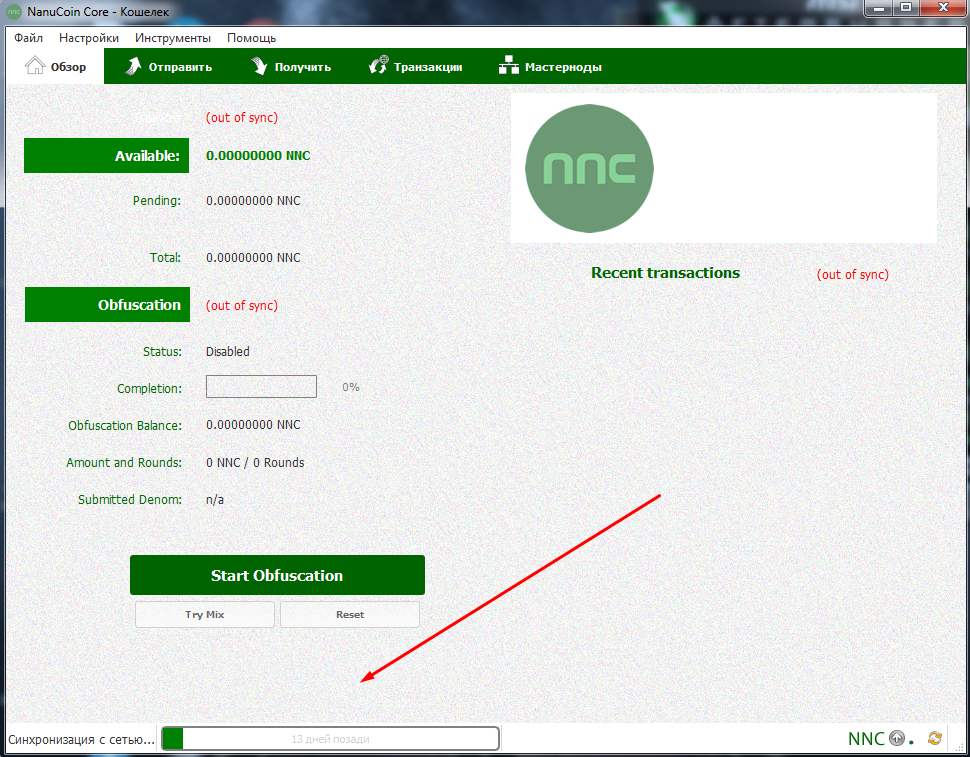Click the Completion progress bar
The image size is (970, 757).
[x=261, y=387]
